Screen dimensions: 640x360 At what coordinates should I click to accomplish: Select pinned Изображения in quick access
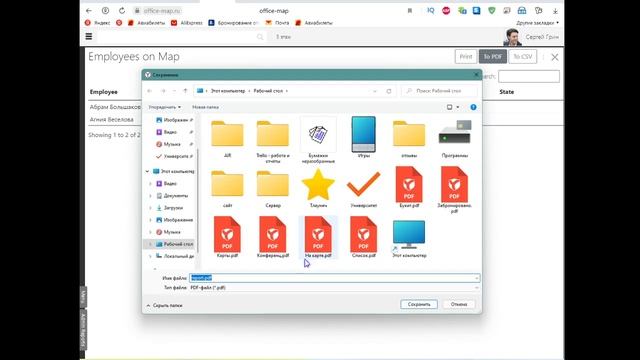click(174, 120)
